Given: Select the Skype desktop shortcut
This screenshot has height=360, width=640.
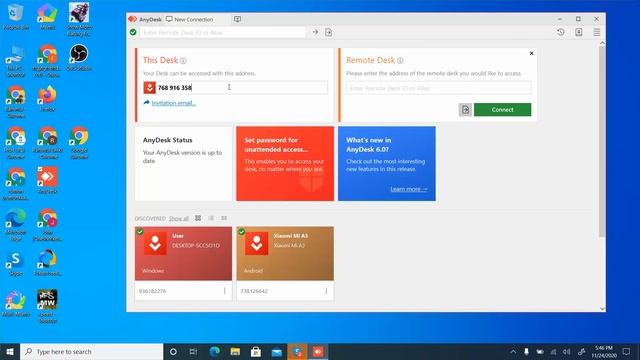Looking at the screenshot, I should coord(16,263).
